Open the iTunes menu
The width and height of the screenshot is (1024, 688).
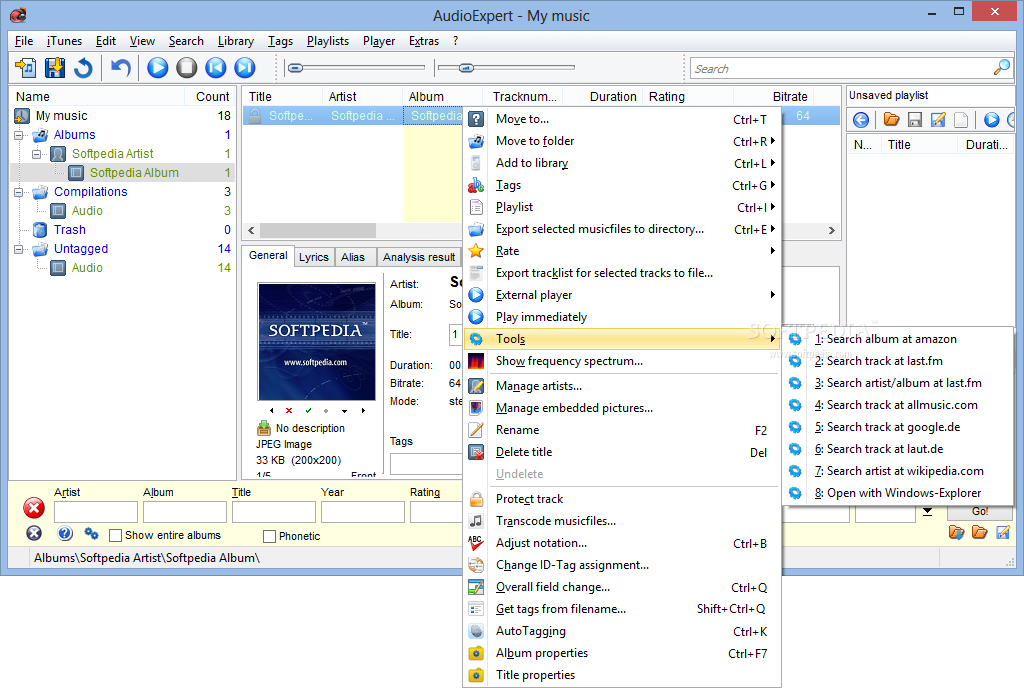(64, 41)
